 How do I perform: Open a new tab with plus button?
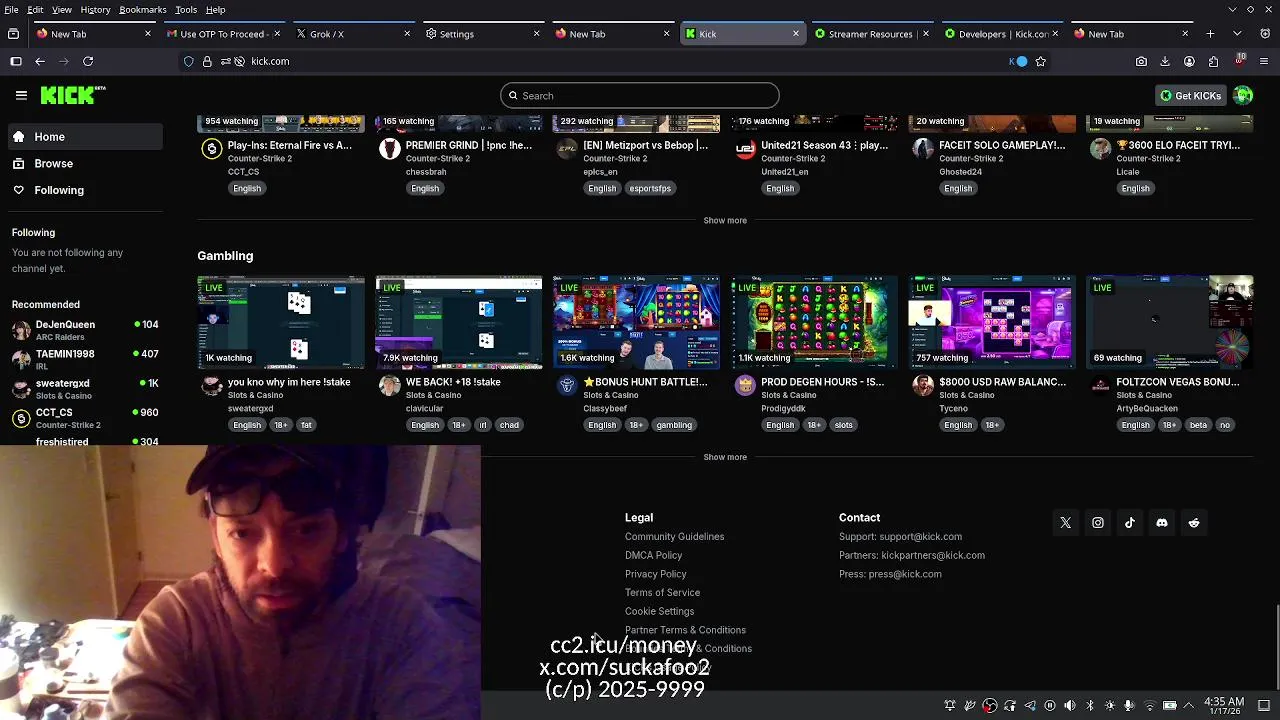tap(1210, 34)
